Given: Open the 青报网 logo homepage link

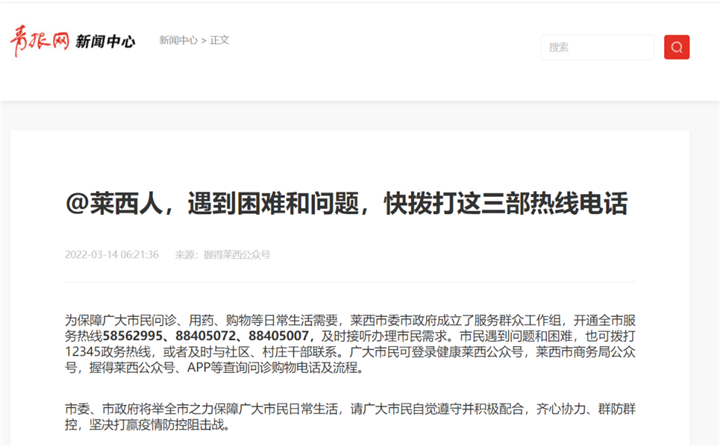Looking at the screenshot, I should [40, 41].
